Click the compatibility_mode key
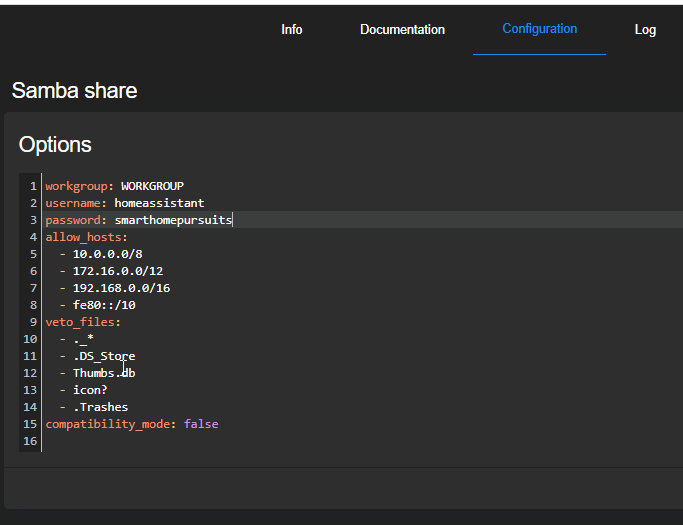Viewport: 683px width, 525px height. click(111, 424)
